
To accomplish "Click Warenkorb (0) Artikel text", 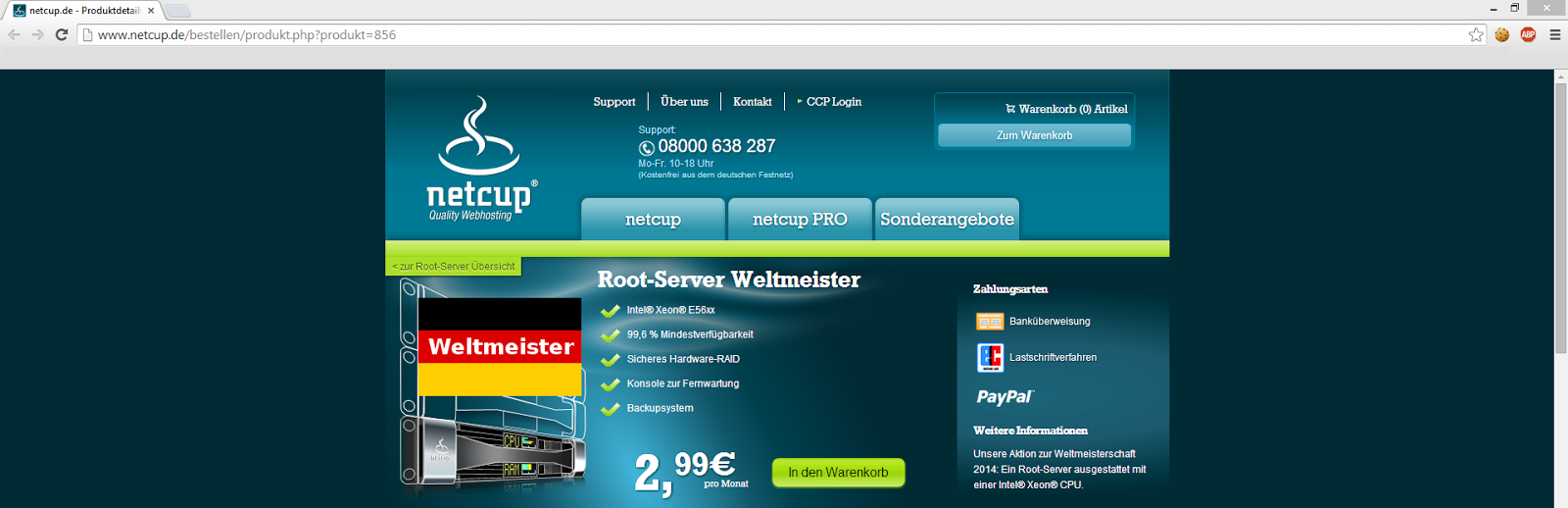I will (x=1073, y=109).
